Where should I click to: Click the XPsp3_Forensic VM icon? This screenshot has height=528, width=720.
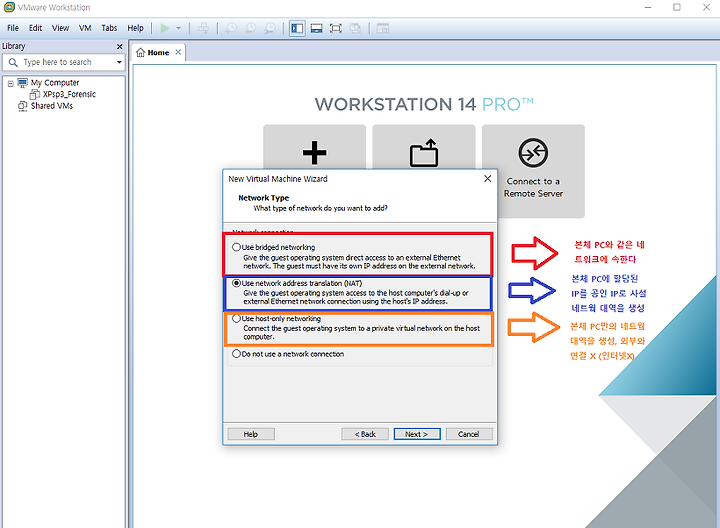[x=35, y=95]
